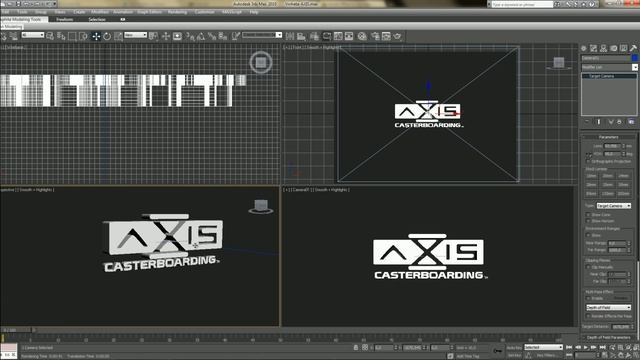Click the Mirror tool icon
The image size is (640, 360).
tap(290, 36)
